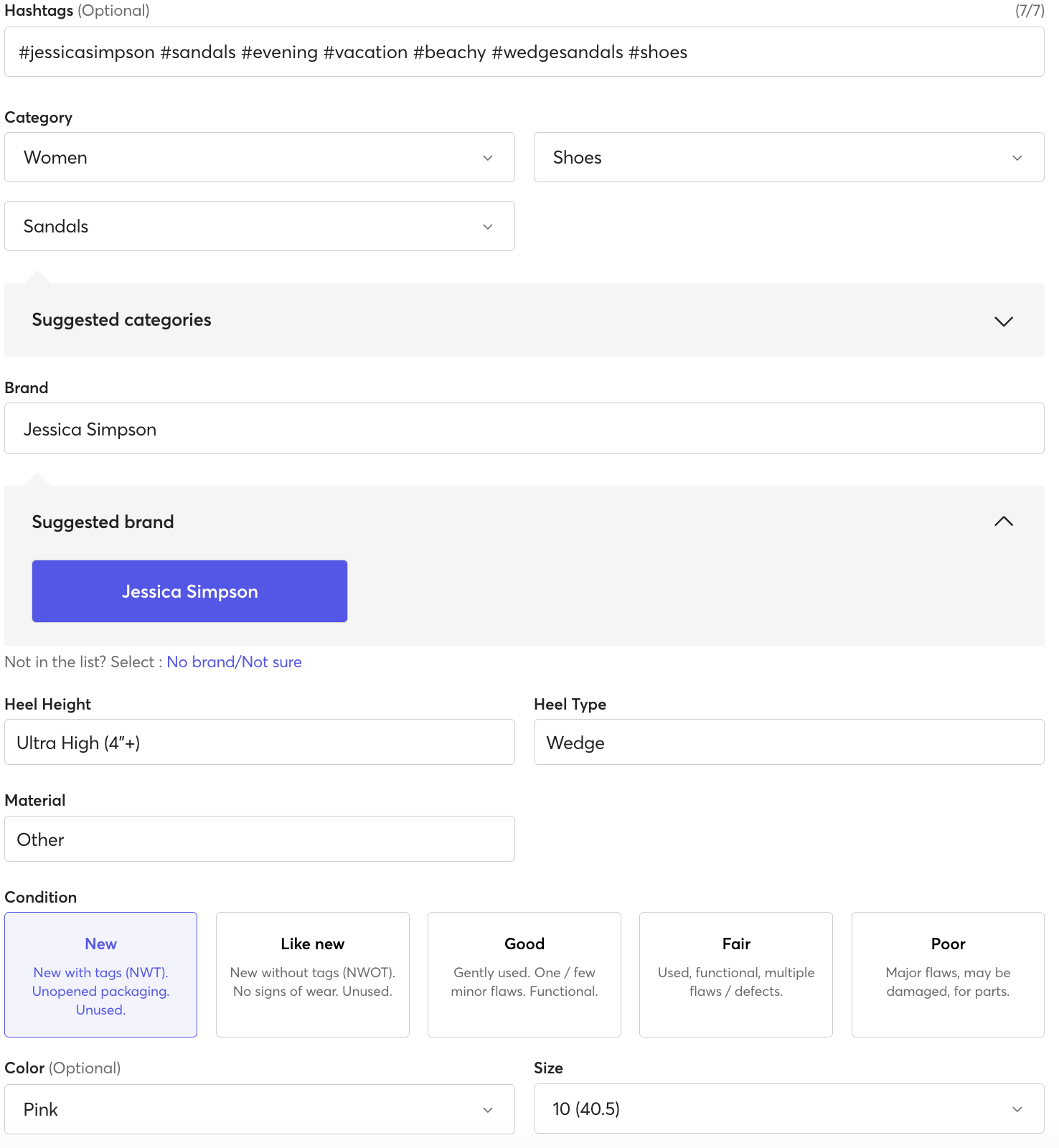Click the Heel Type Wedge field
Screen dimensions: 1059x1148
pyautogui.click(x=788, y=742)
